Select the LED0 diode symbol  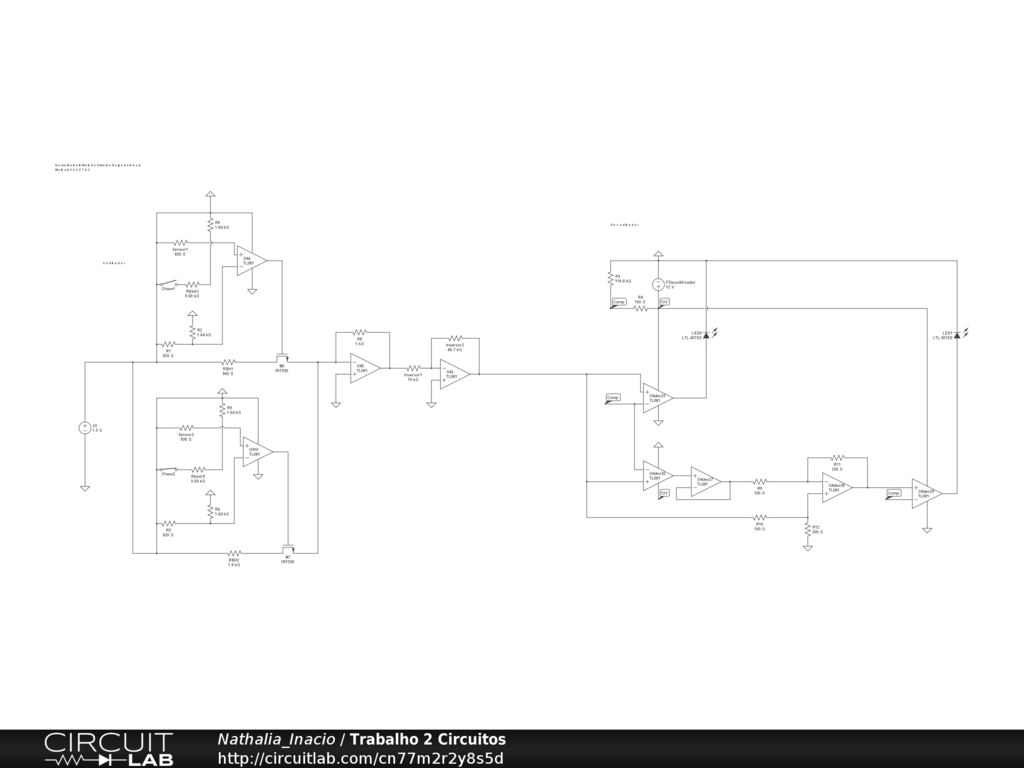pos(706,335)
